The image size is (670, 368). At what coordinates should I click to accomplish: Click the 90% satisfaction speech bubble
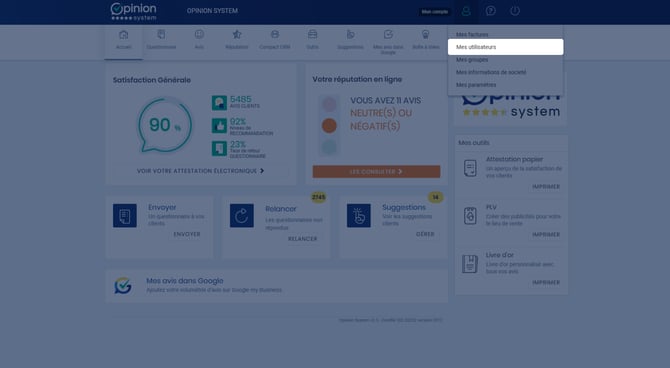point(165,125)
